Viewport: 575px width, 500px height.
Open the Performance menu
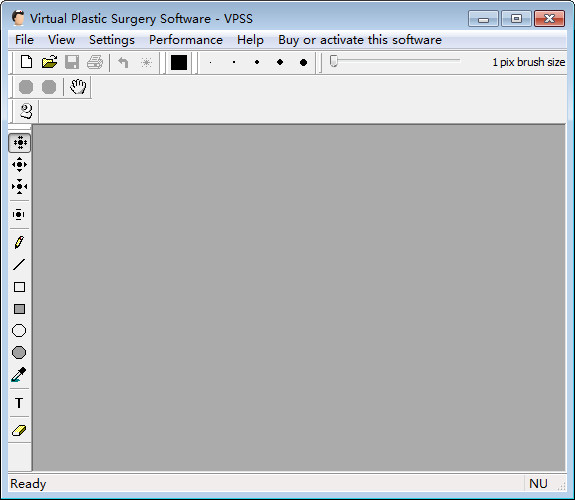[186, 40]
